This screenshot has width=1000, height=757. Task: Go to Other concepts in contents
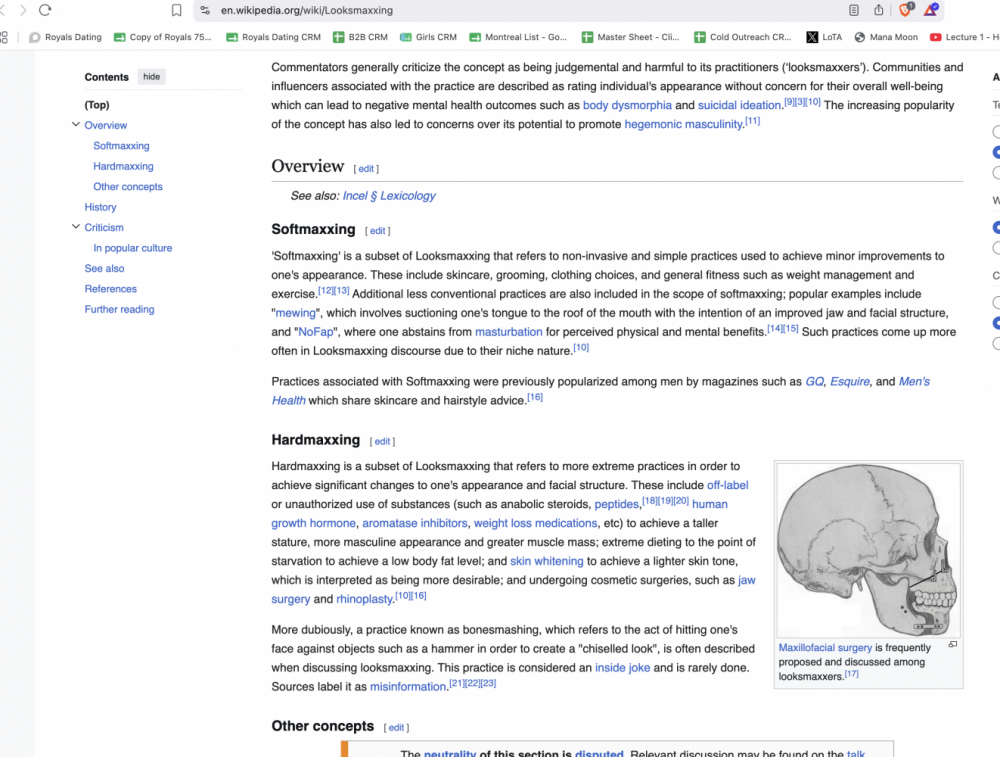coord(128,186)
